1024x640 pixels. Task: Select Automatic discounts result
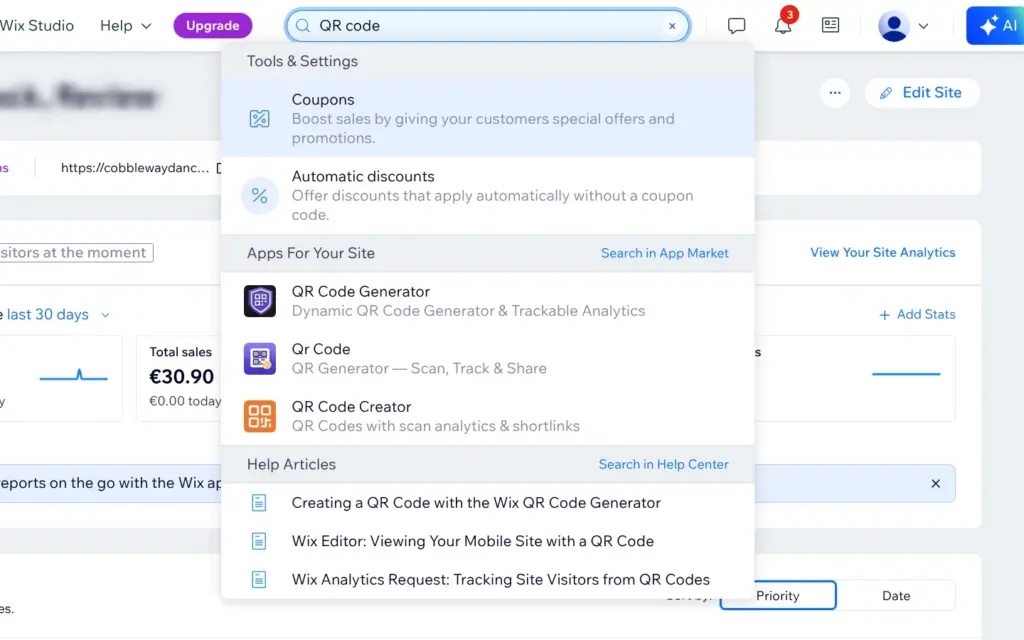[x=487, y=195]
